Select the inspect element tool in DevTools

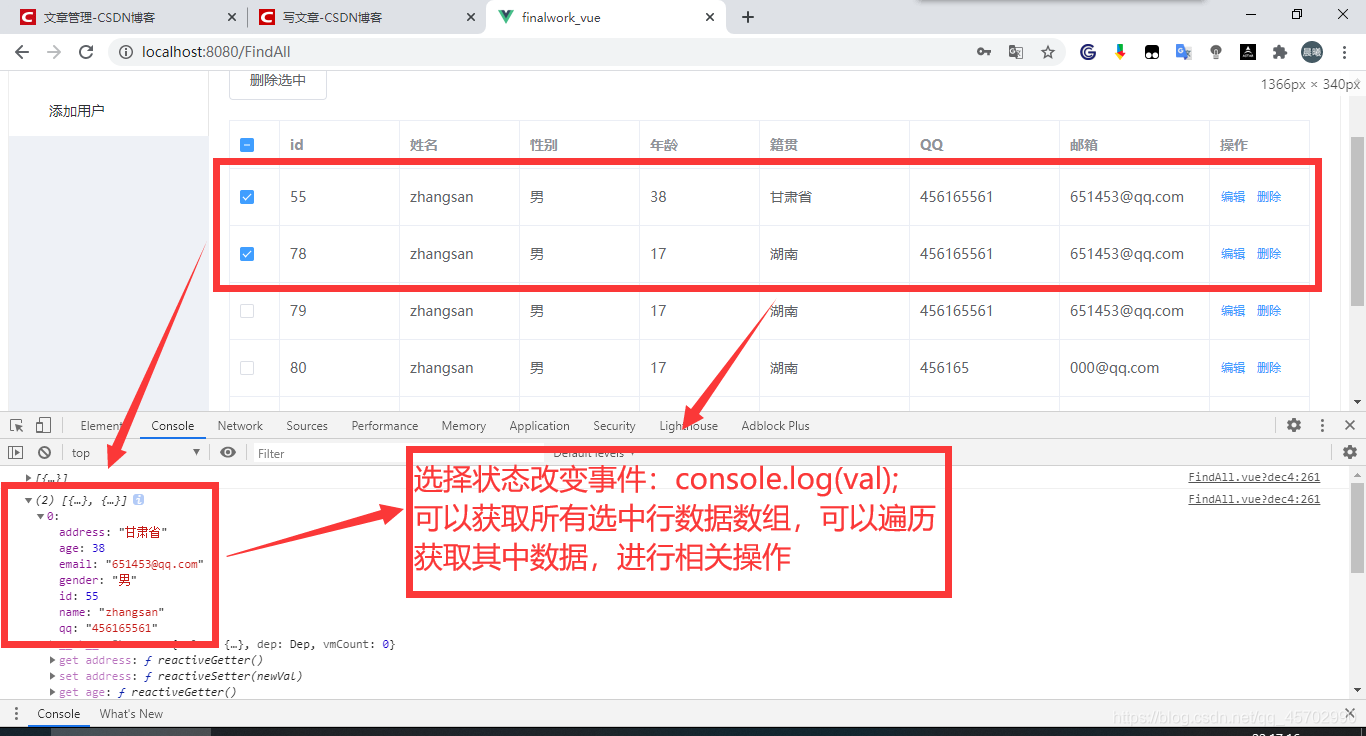tap(16, 425)
